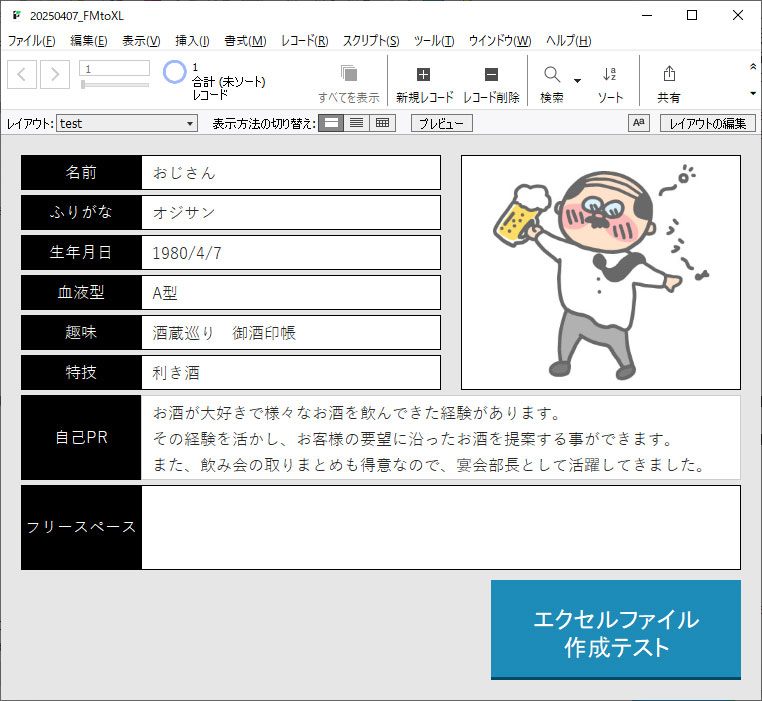
Task: Expand the search options dropdown arrow
Action: click(x=577, y=81)
